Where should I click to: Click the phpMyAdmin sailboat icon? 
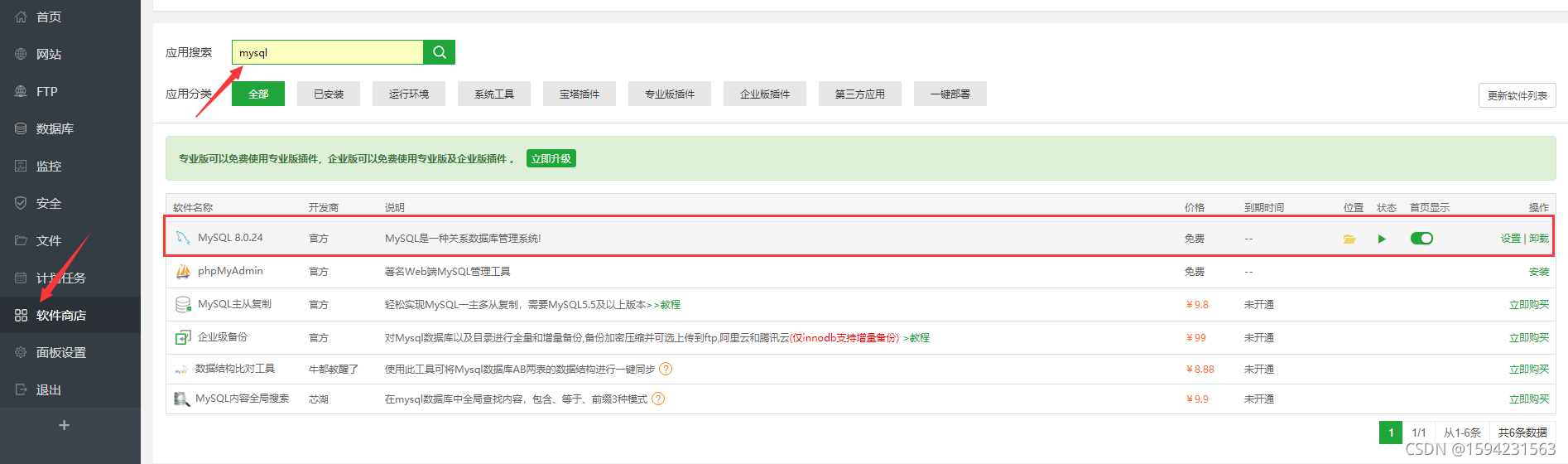(183, 271)
